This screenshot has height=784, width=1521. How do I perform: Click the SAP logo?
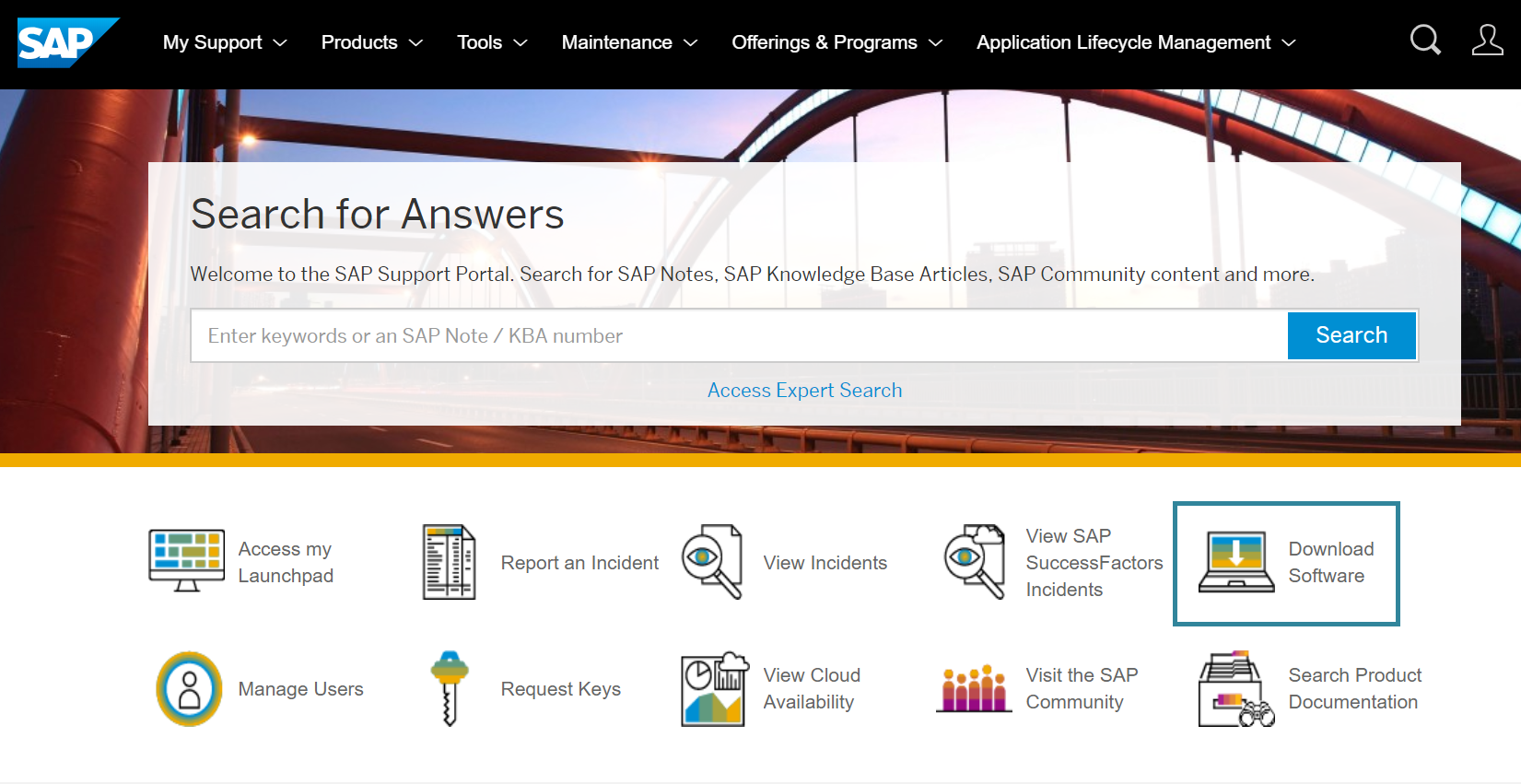click(68, 42)
